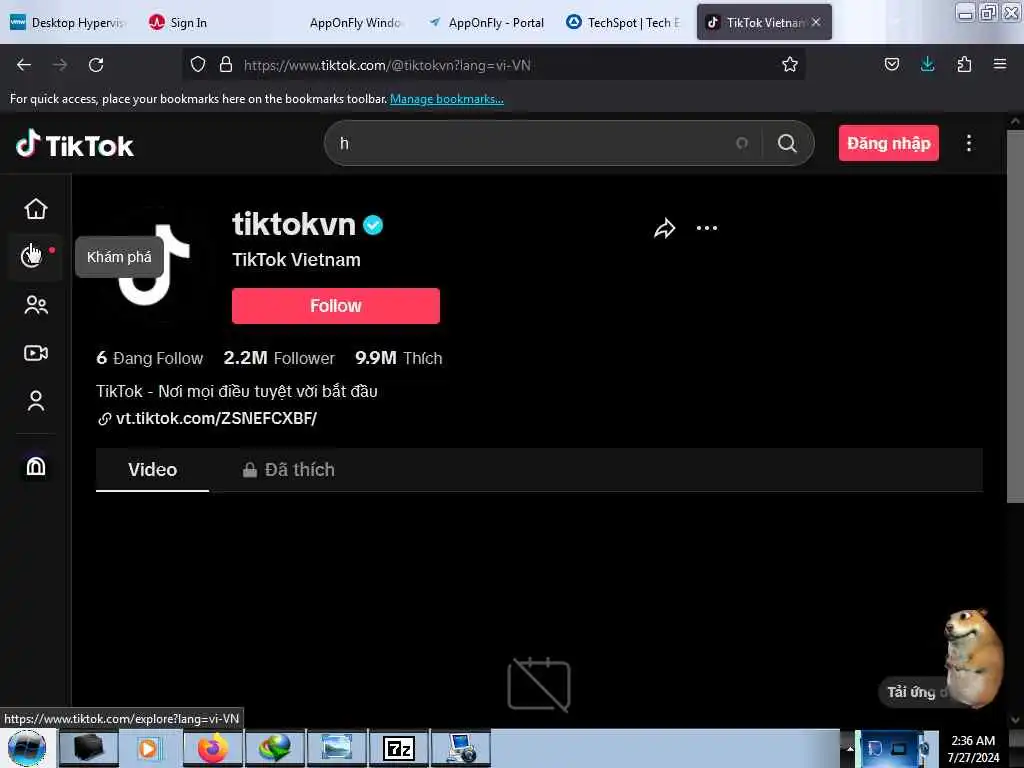Image resolution: width=1024 pixels, height=768 pixels.
Task: Click the page vertical scrollbar
Action: click(x=1015, y=317)
